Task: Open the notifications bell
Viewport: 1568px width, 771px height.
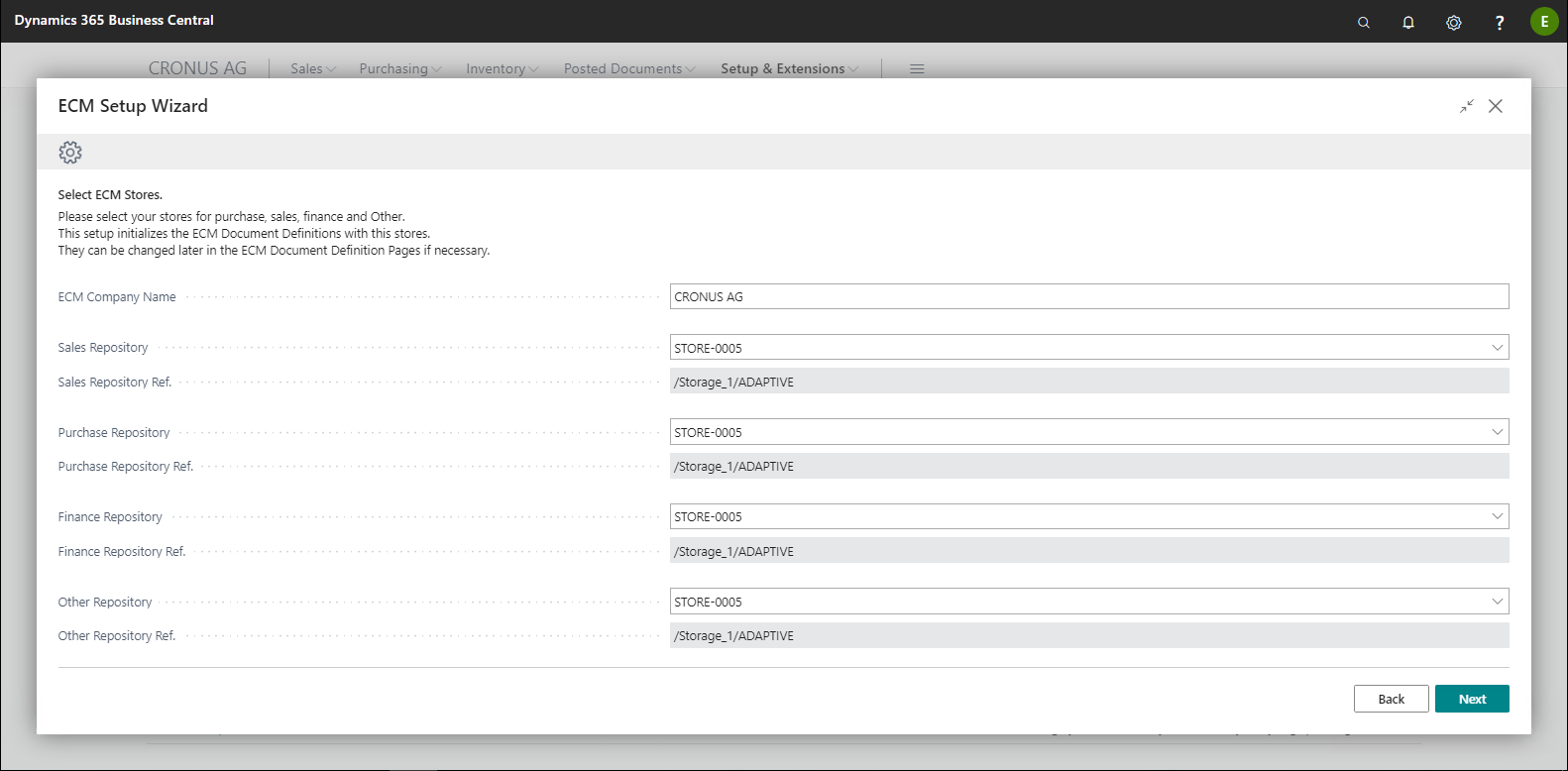Action: [x=1408, y=22]
